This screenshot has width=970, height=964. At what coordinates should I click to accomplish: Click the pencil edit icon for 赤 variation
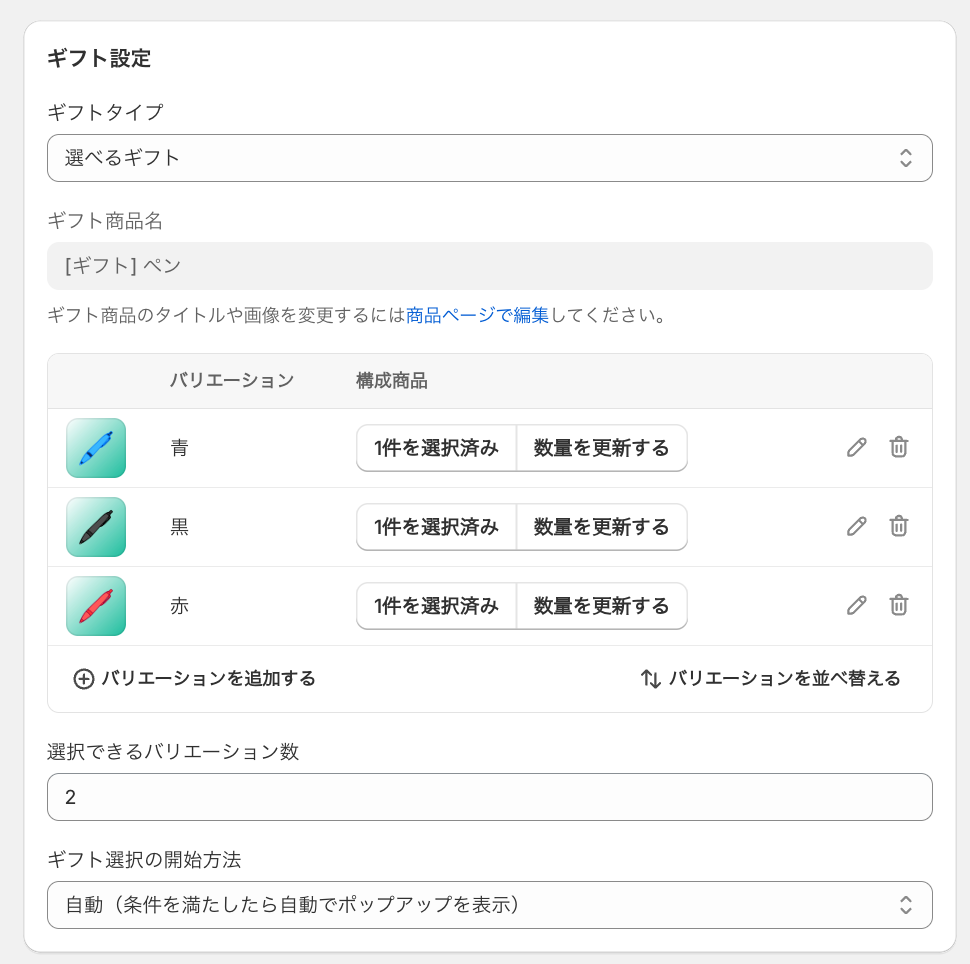click(856, 605)
